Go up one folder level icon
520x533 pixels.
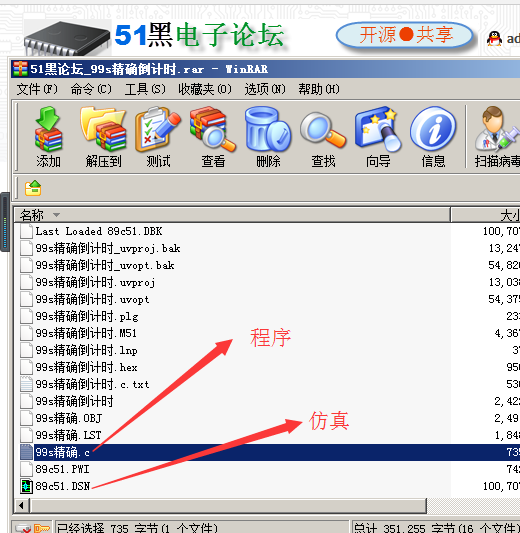(33, 188)
